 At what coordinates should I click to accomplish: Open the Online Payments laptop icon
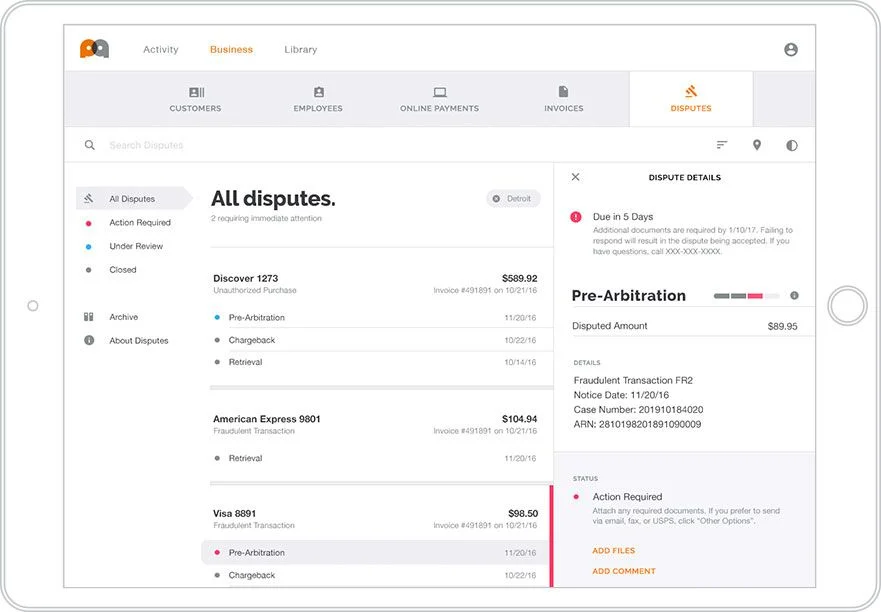point(440,92)
